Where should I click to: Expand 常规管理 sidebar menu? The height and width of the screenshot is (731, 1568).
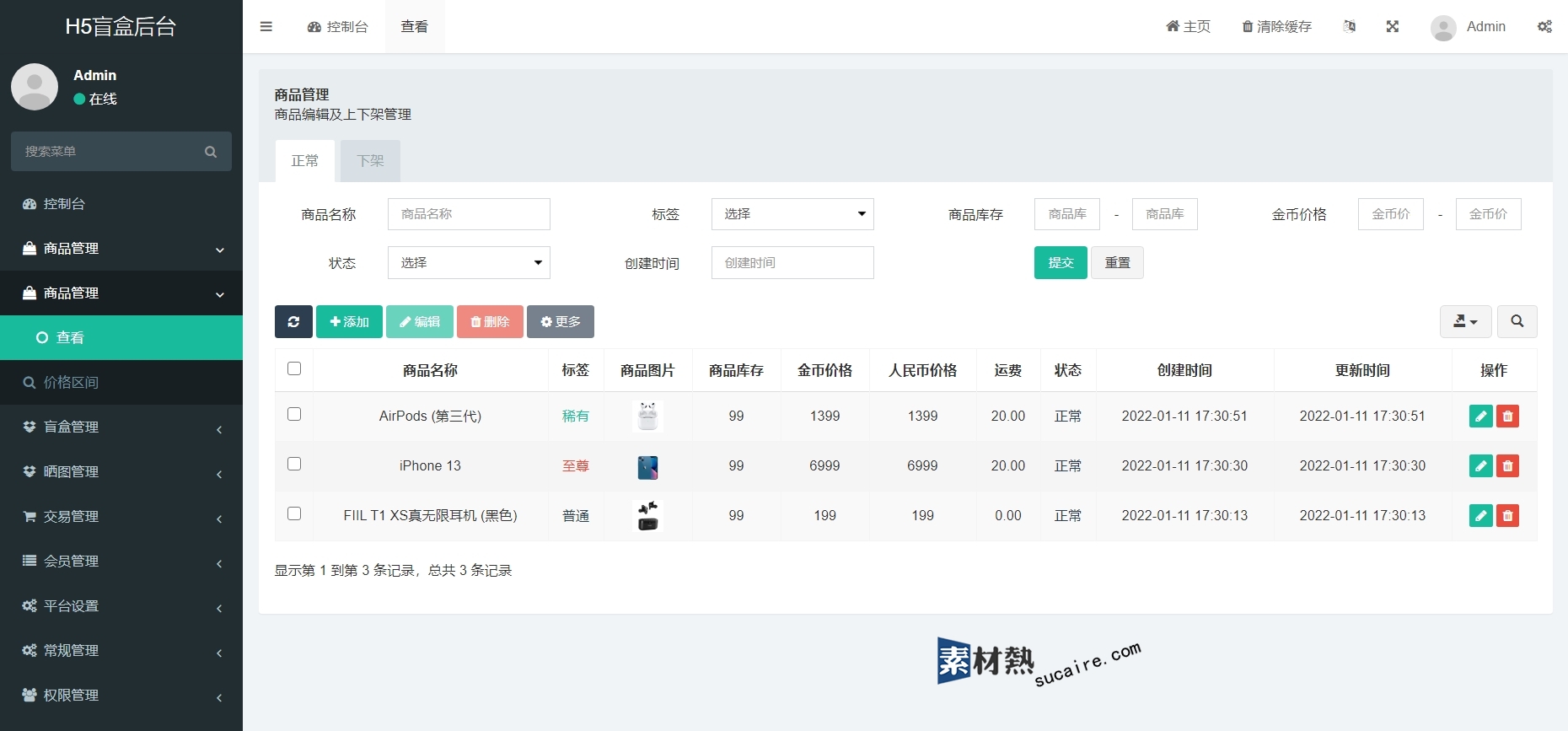[121, 650]
